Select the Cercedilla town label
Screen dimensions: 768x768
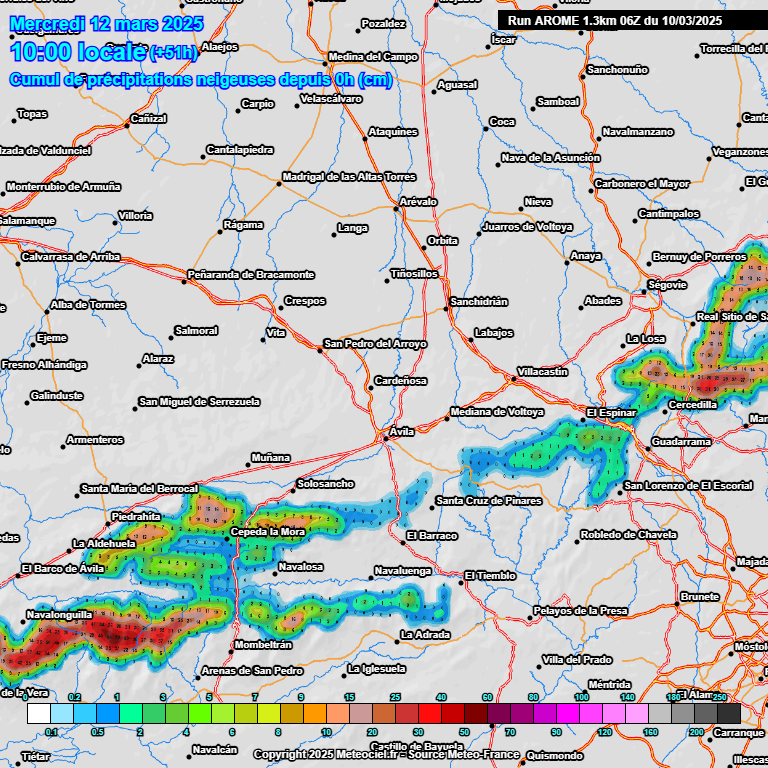coord(693,405)
